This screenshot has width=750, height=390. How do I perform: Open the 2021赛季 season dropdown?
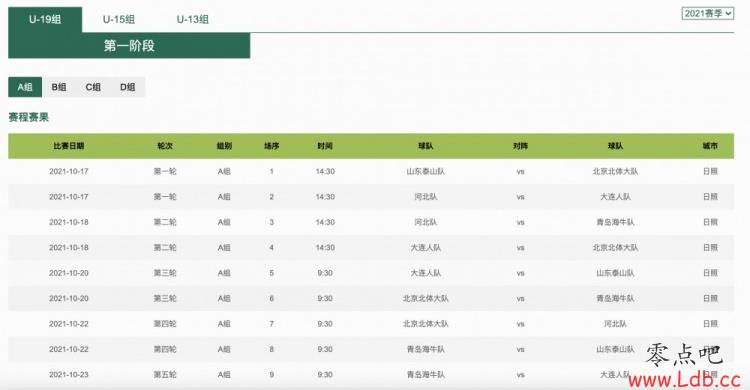pos(707,13)
